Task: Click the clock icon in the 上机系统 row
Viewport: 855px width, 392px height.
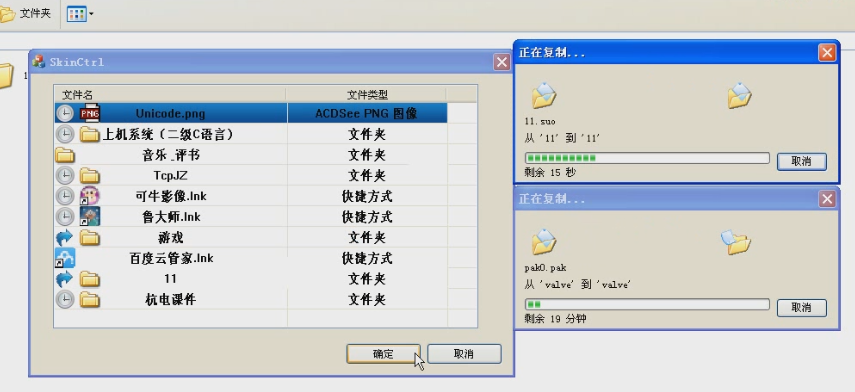Action: click(x=65, y=134)
